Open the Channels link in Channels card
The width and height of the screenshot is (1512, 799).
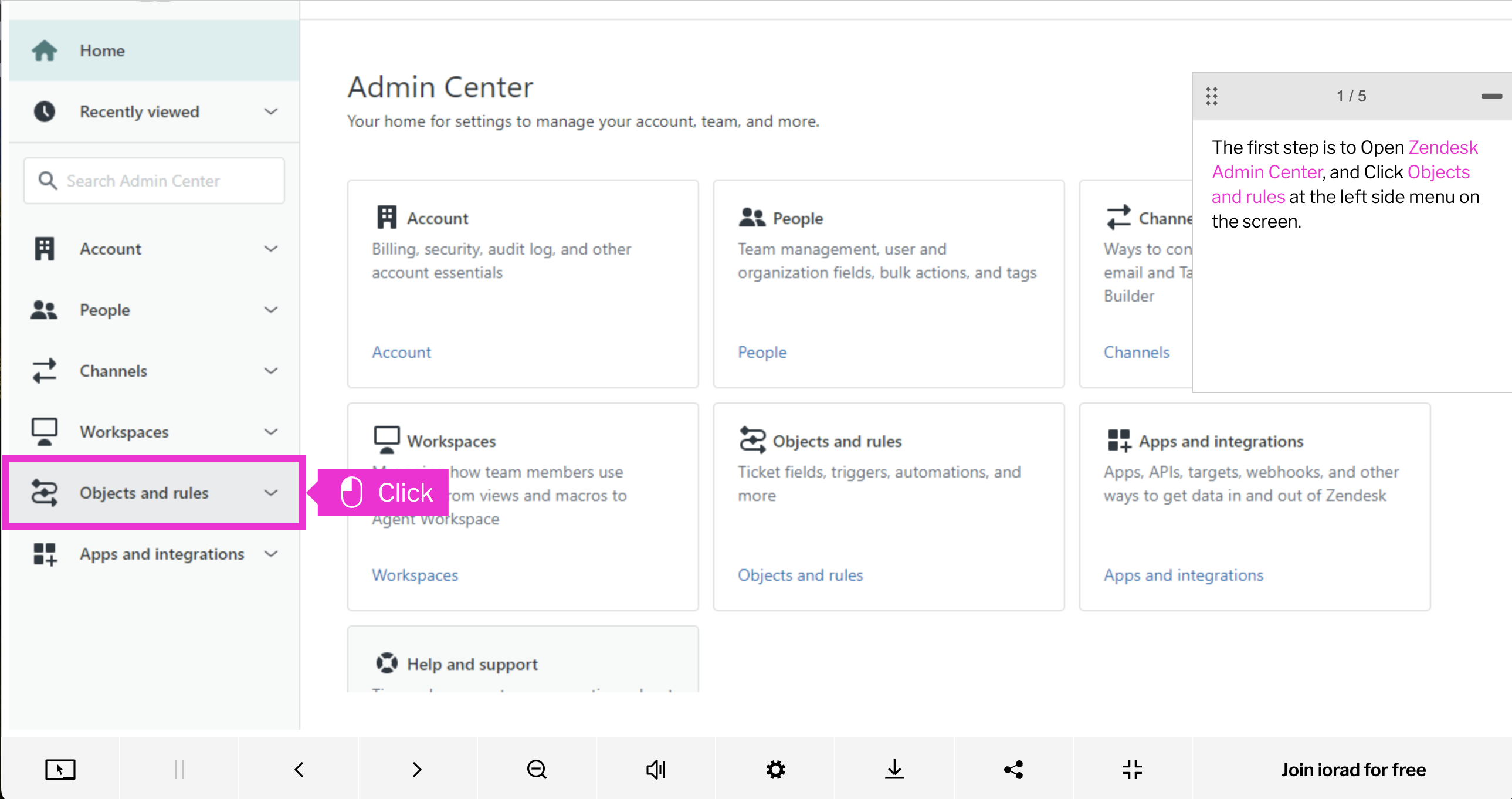[1137, 352]
